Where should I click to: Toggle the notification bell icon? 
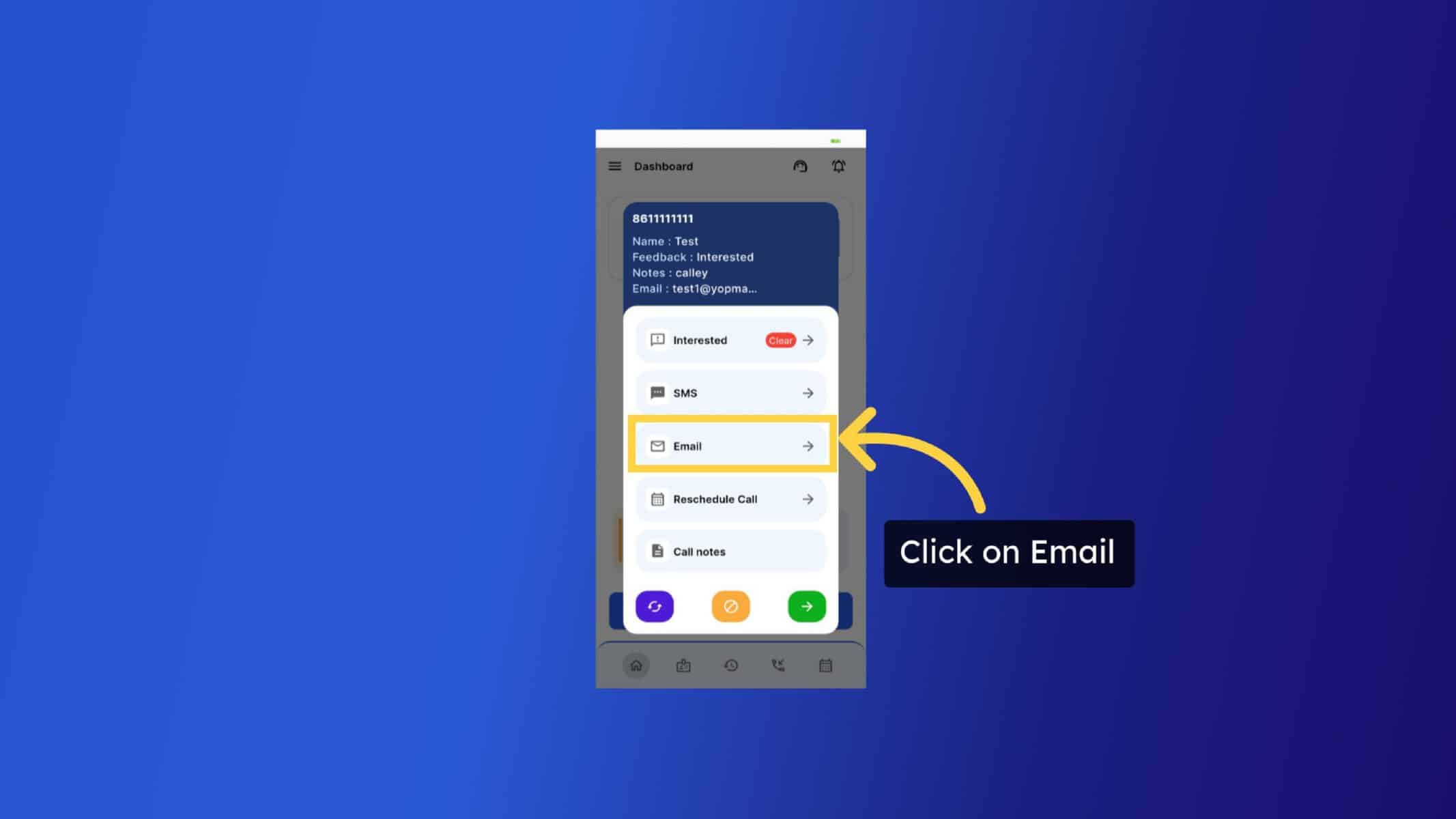pyautogui.click(x=838, y=166)
